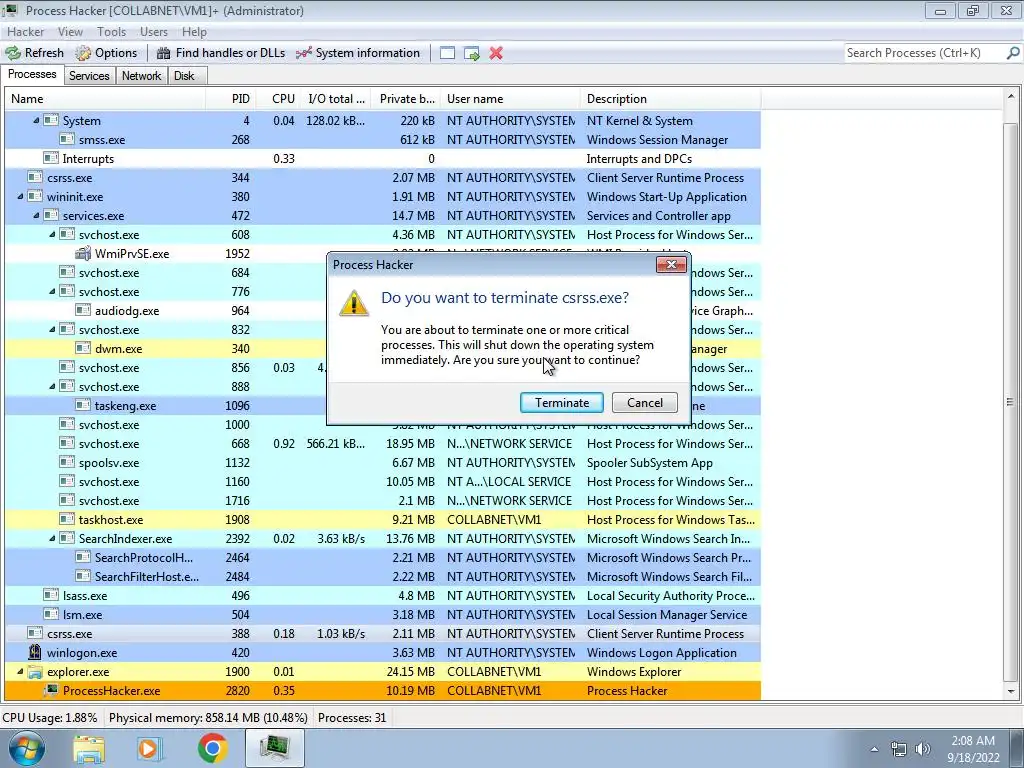Collapse the SearchIndexer.exe tree node
The image size is (1024, 768).
point(52,539)
